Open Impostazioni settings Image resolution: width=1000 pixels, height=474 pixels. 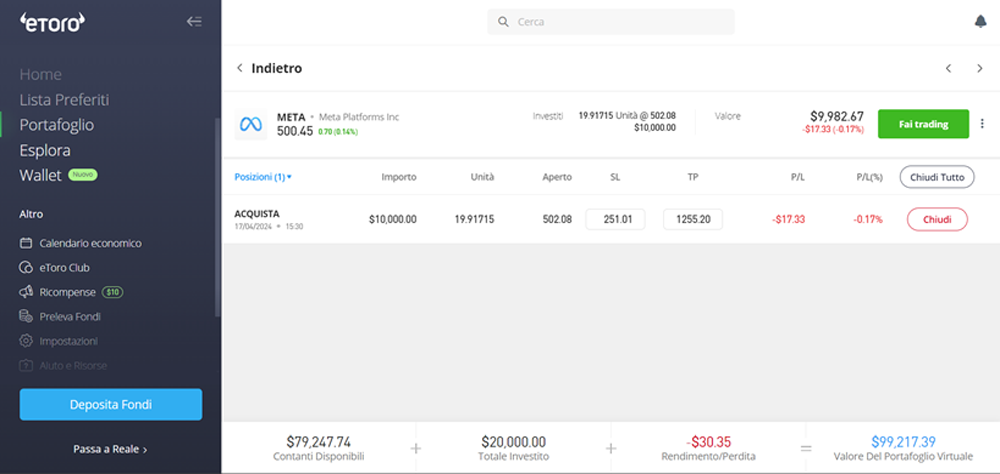tap(68, 341)
